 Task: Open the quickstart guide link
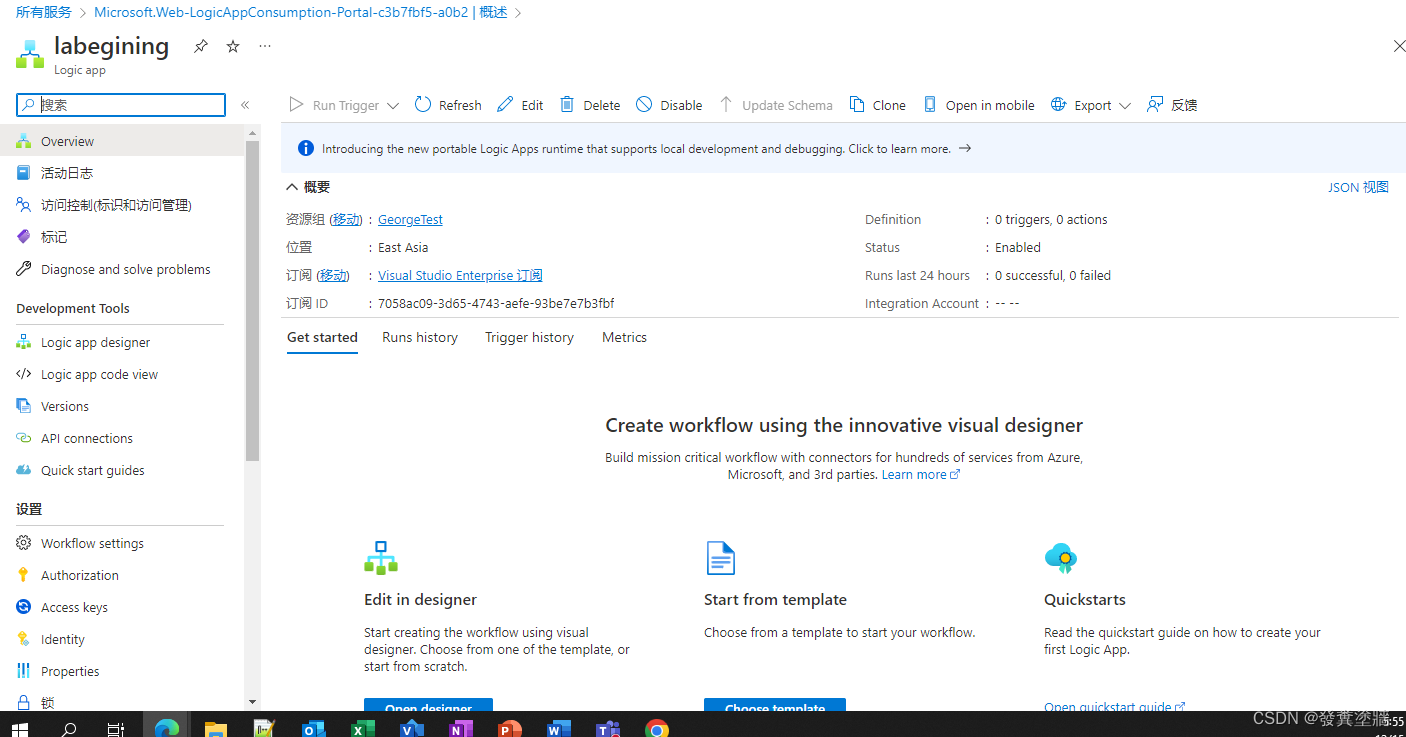[x=1114, y=706]
